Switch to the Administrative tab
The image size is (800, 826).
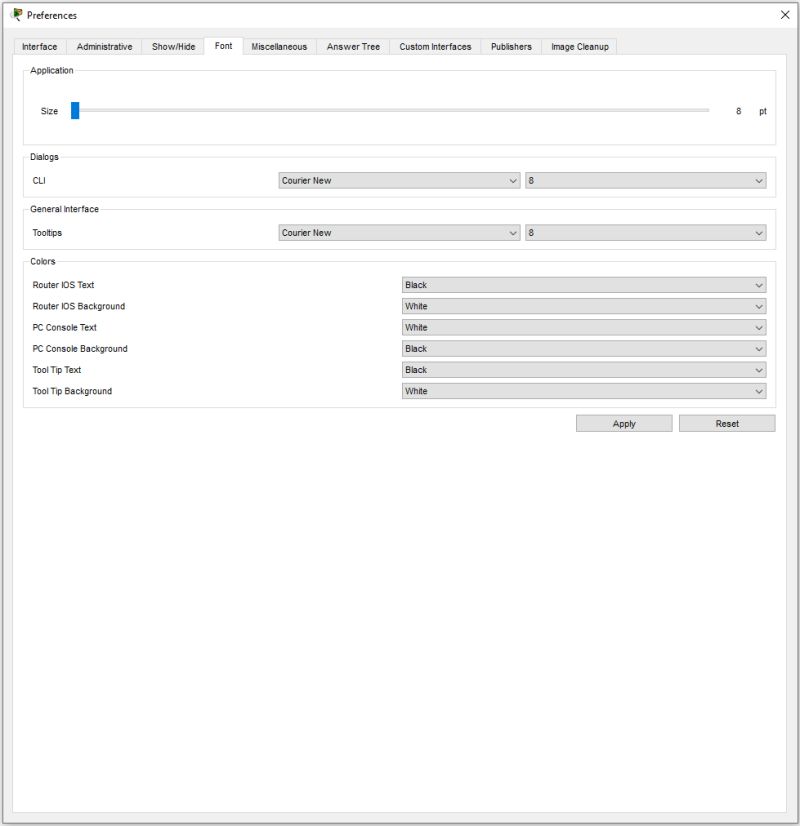point(103,46)
